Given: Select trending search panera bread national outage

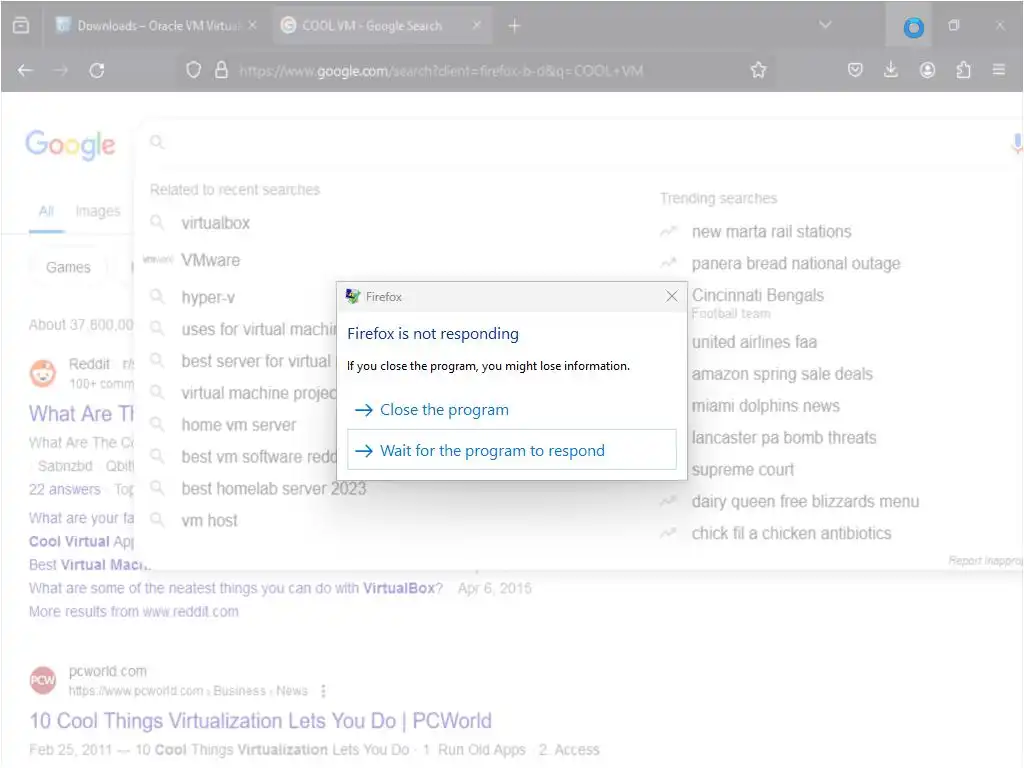Looking at the screenshot, I should click(795, 264).
